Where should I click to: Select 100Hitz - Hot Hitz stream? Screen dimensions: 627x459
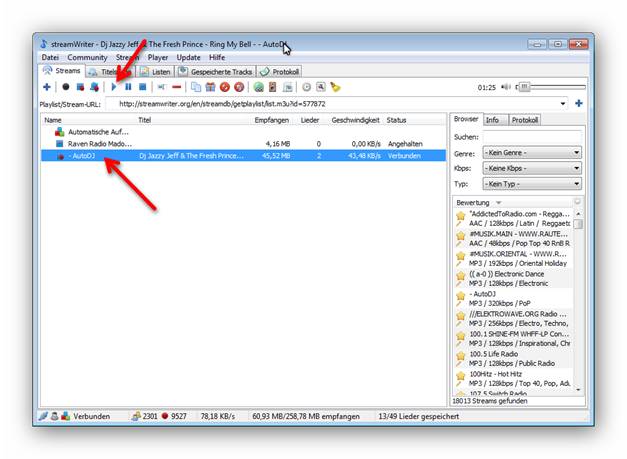pos(514,378)
